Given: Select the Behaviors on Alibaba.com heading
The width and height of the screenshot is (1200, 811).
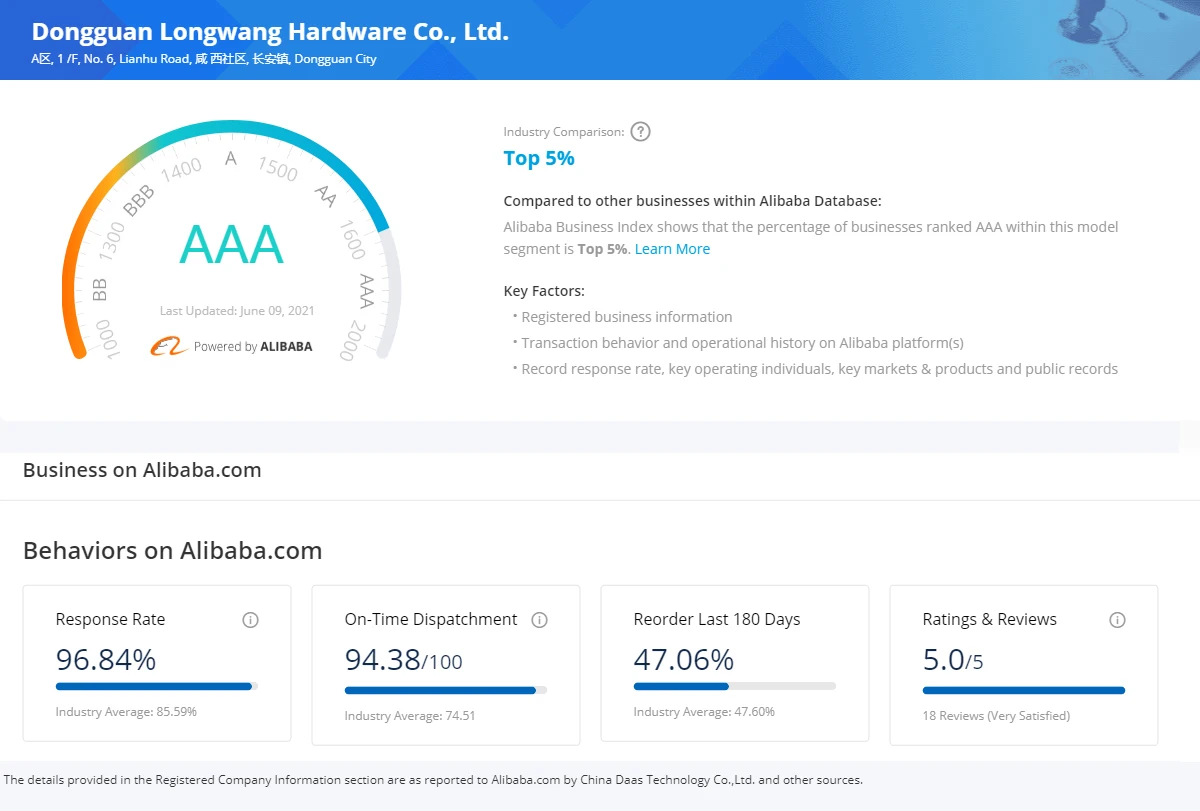Looking at the screenshot, I should tap(172, 550).
